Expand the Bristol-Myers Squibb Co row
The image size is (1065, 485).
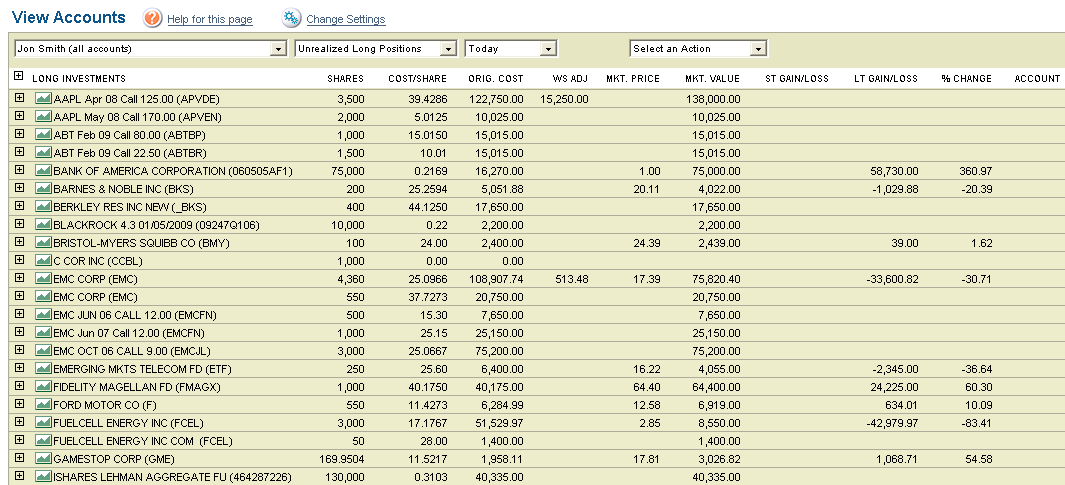click(19, 242)
